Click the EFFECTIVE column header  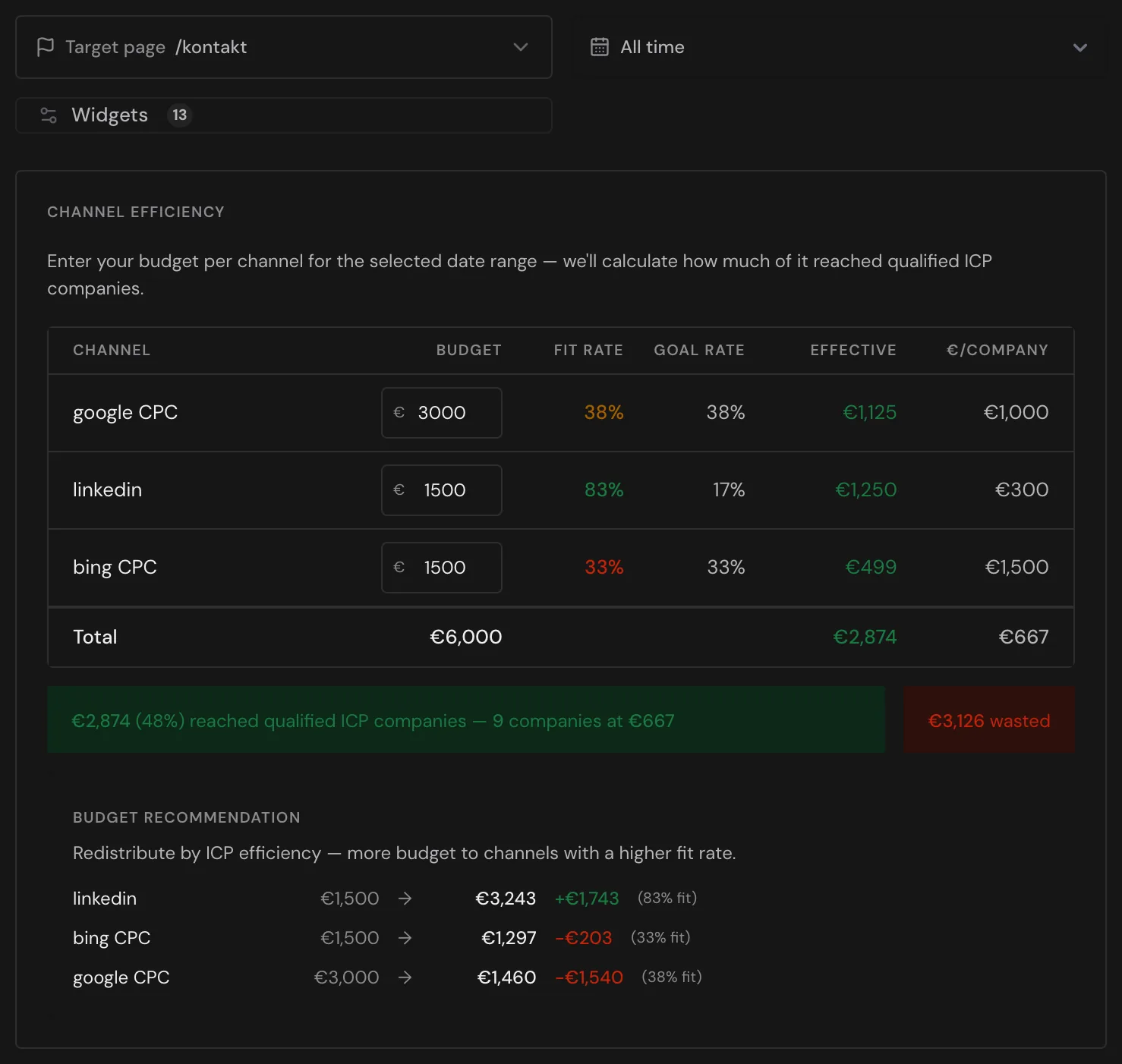tap(853, 351)
